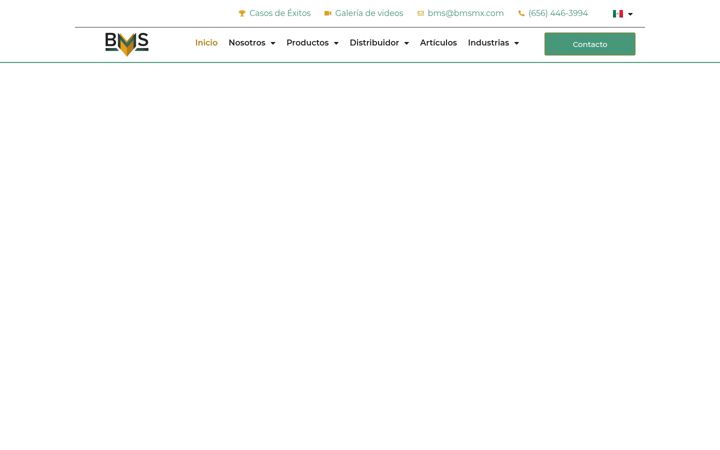Open the Artículos page
The height and width of the screenshot is (450, 720).
(439, 43)
